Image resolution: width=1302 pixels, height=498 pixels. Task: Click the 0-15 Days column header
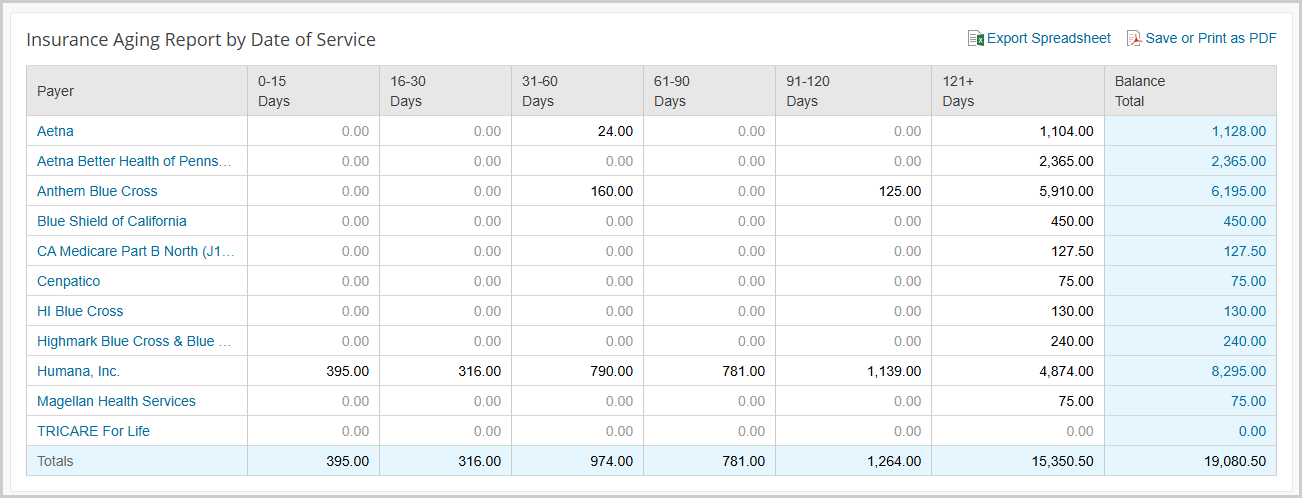(313, 91)
